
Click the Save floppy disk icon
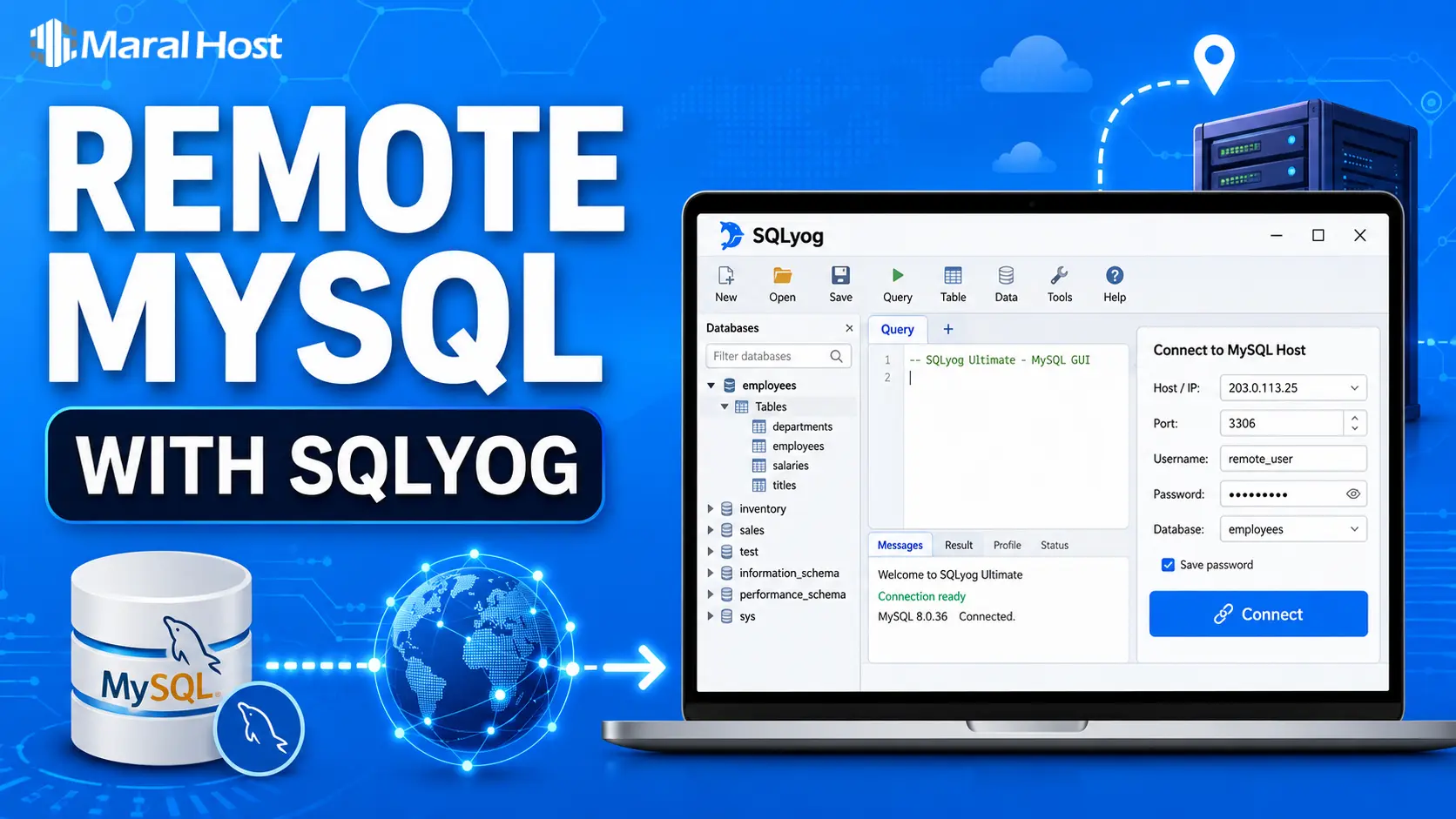coord(840,276)
